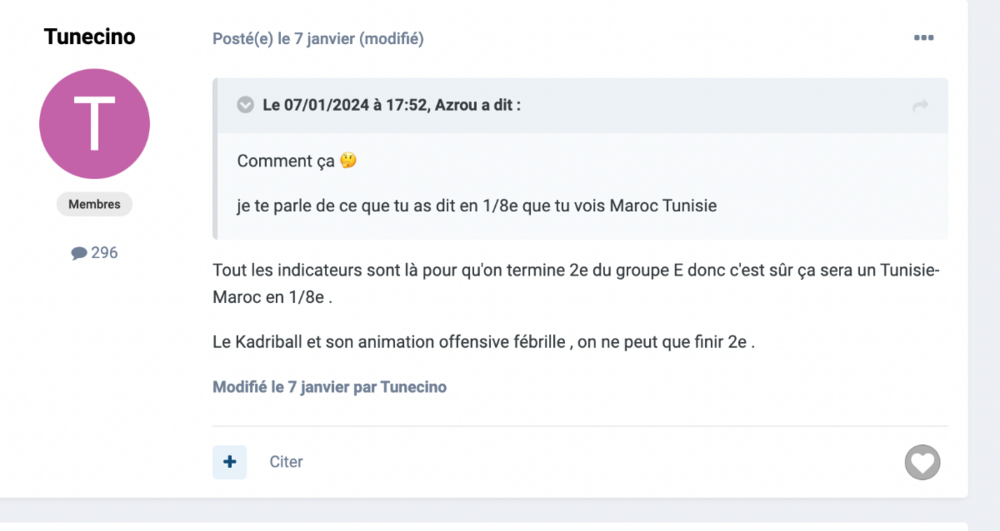1000x531 pixels.
Task: Click the heart reaction icon
Action: pos(922,462)
